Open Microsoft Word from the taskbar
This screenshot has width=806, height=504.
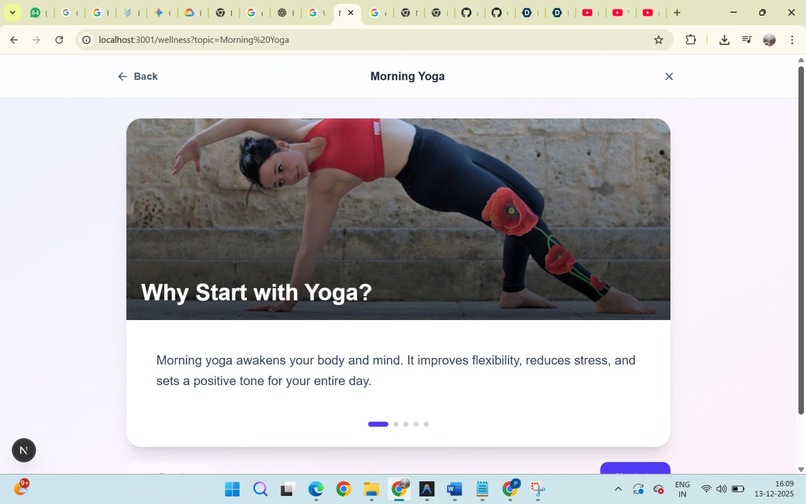point(454,489)
